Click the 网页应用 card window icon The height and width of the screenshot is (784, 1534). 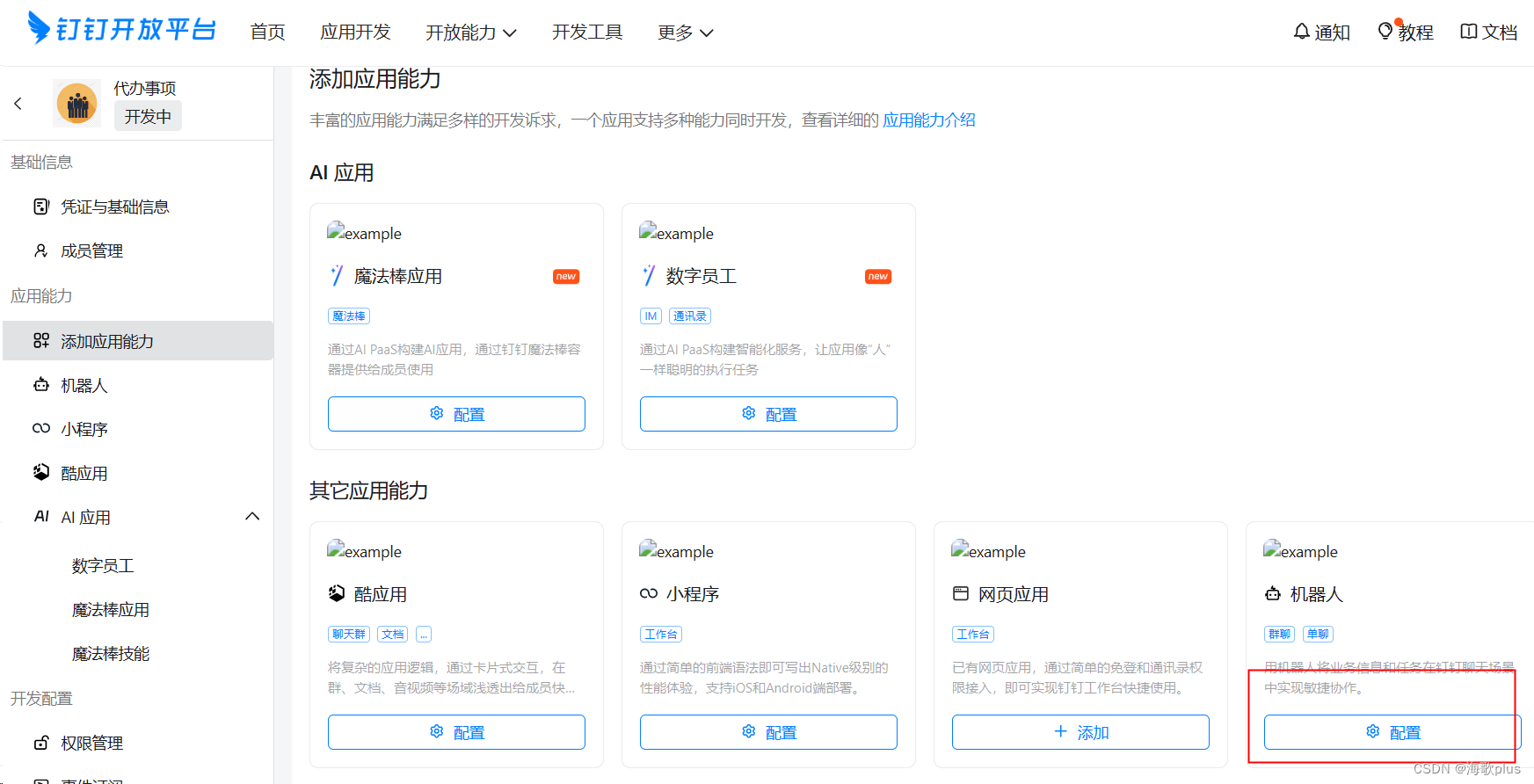(x=961, y=593)
